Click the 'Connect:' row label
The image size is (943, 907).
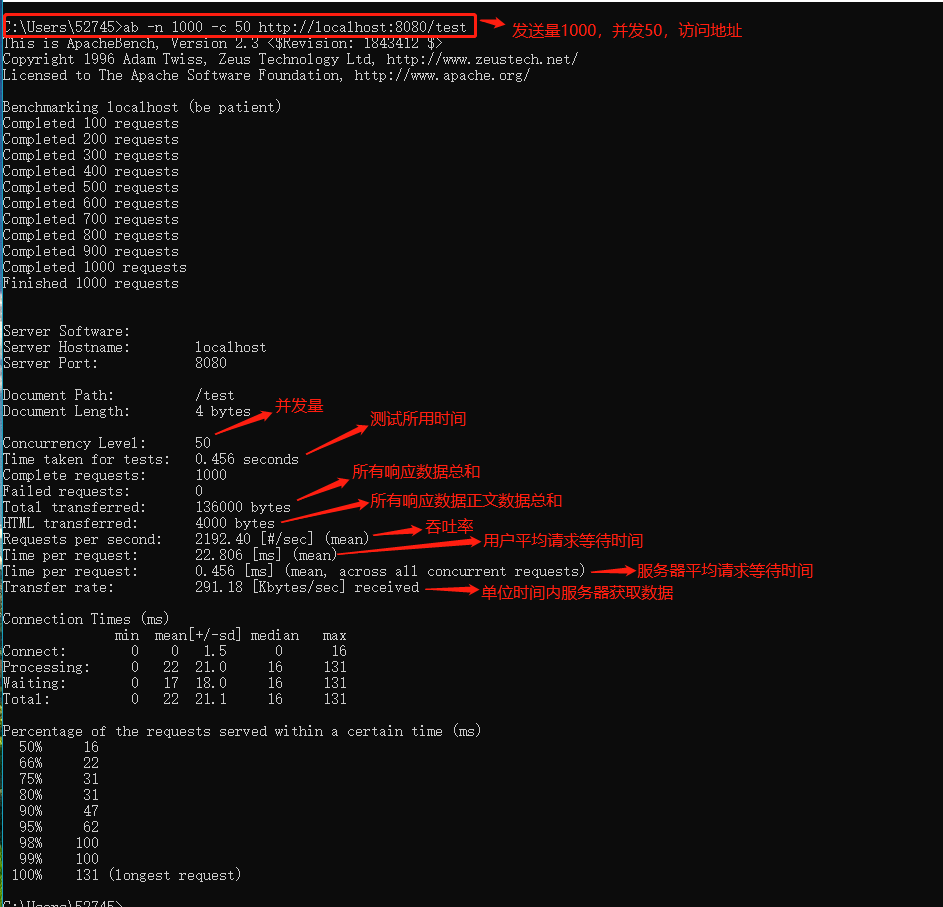click(34, 651)
